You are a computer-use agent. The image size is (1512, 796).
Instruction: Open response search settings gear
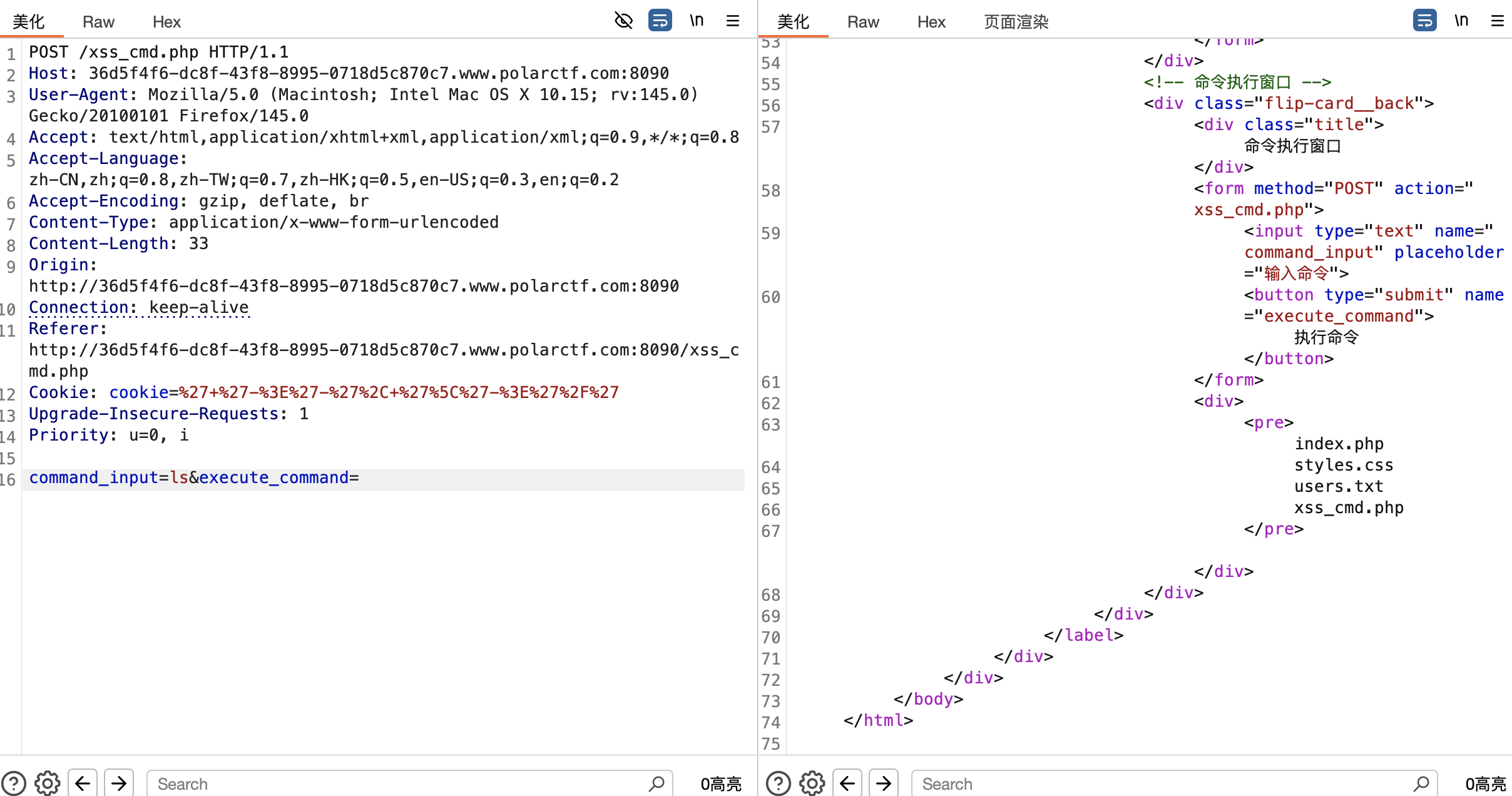coord(812,783)
